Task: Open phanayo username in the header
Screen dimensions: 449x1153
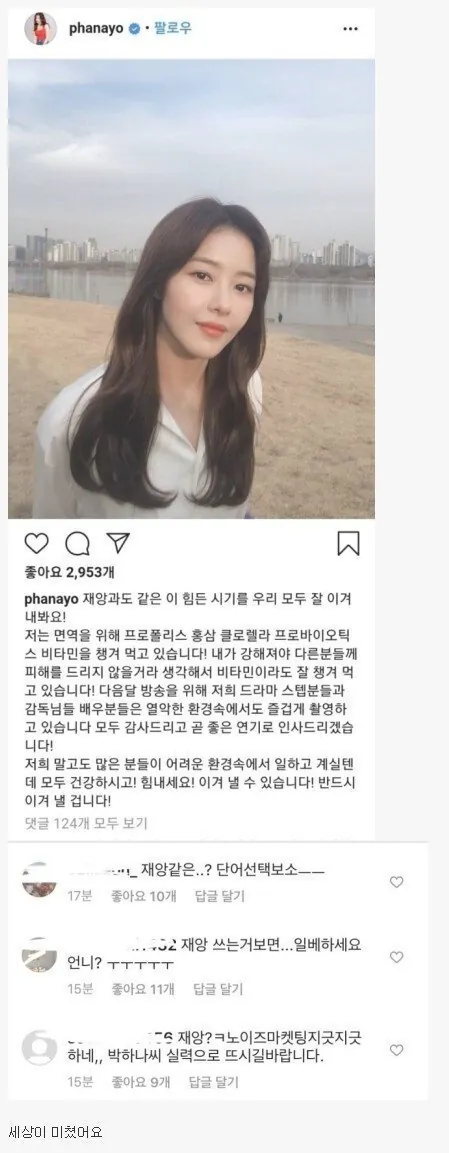Action: (x=97, y=29)
